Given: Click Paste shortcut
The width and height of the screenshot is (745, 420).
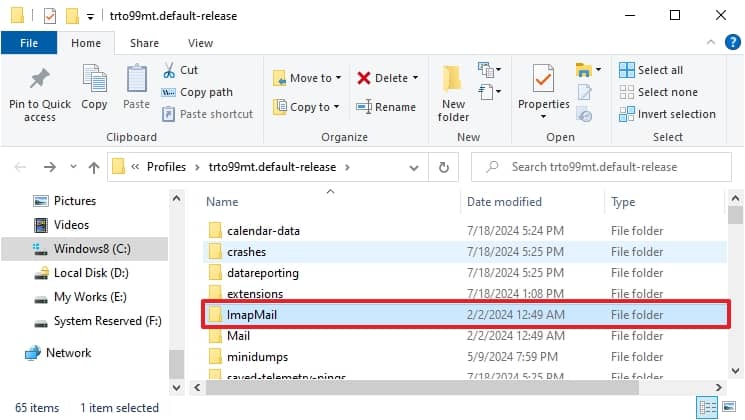Looking at the screenshot, I should point(207,114).
